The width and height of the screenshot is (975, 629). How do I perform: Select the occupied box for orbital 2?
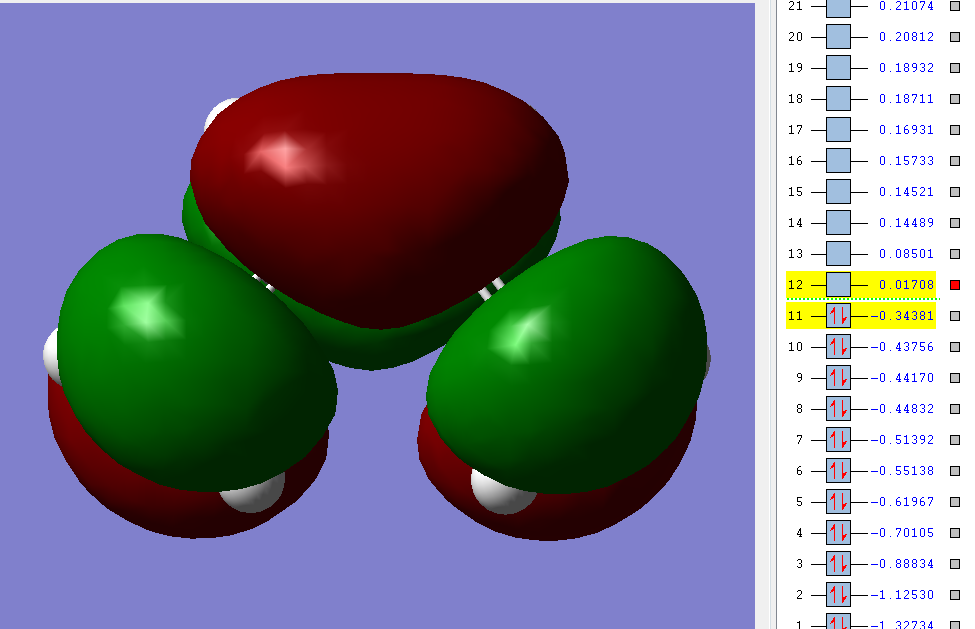click(838, 595)
